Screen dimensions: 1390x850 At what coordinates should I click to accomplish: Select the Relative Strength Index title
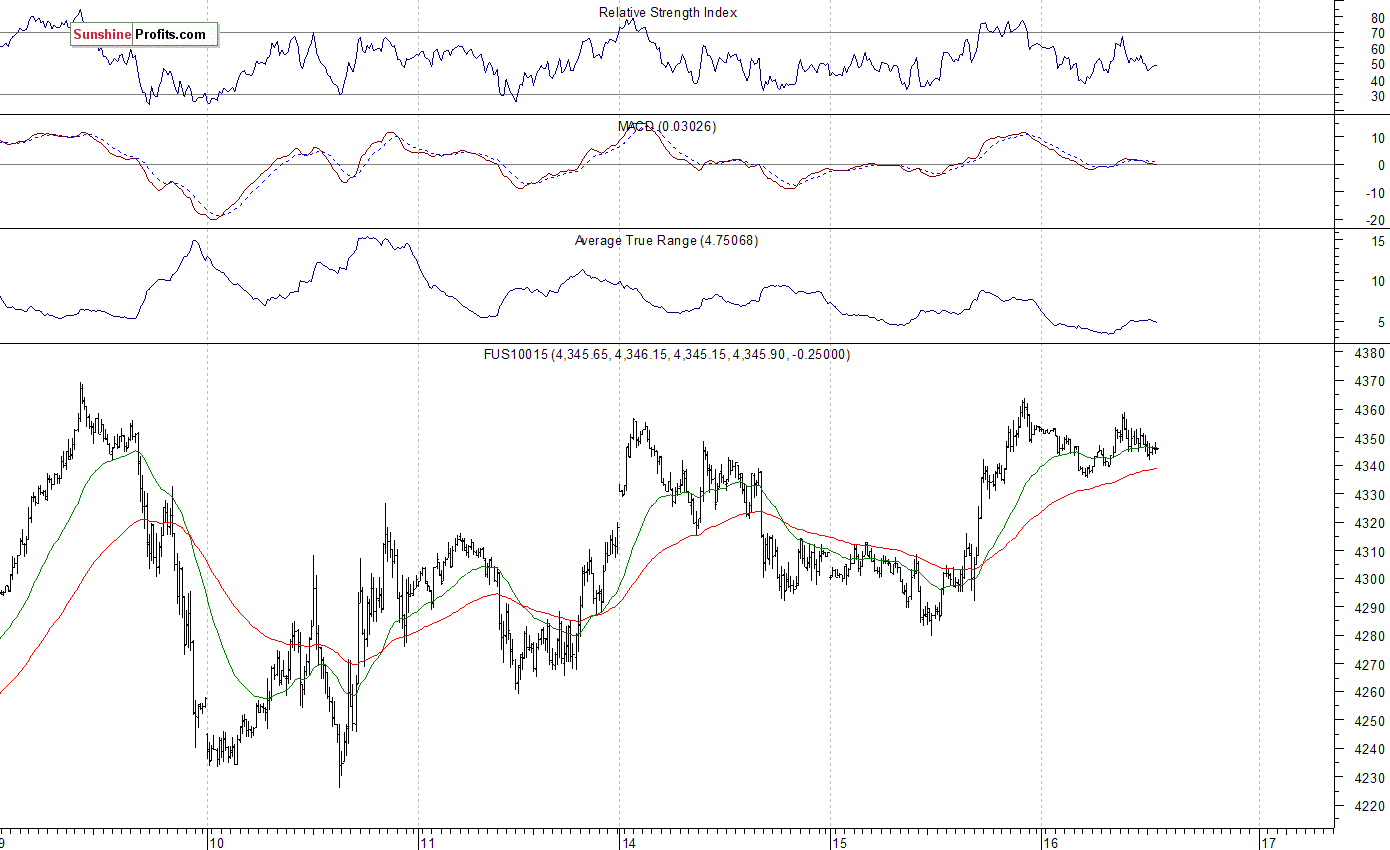tap(668, 13)
